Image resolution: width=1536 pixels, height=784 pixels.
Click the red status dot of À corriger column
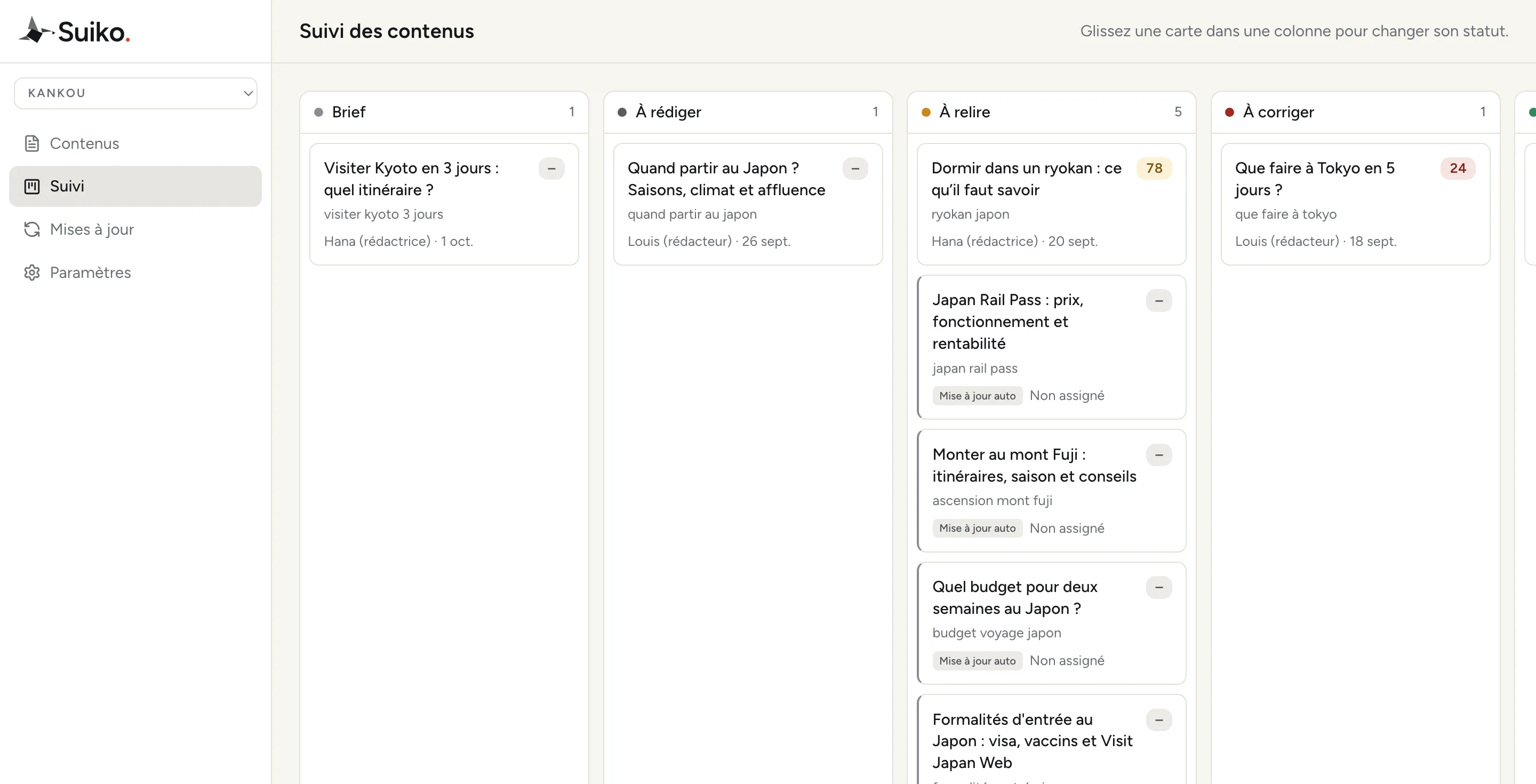click(x=1229, y=112)
